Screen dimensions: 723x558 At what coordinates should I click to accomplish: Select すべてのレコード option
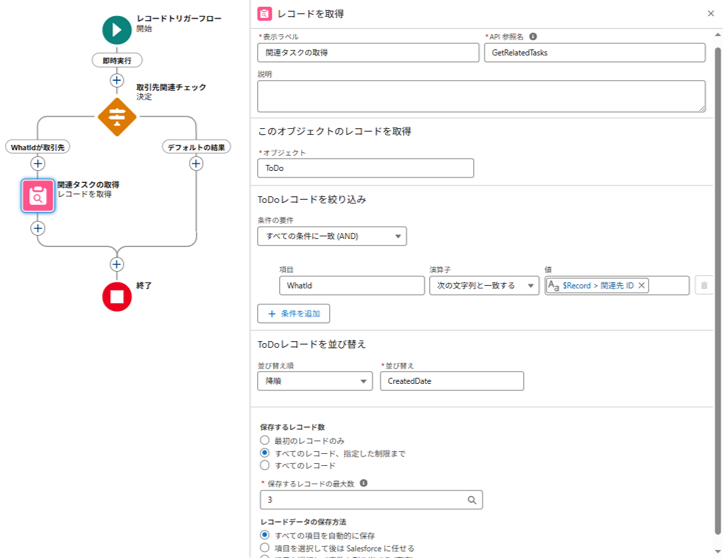(264, 465)
